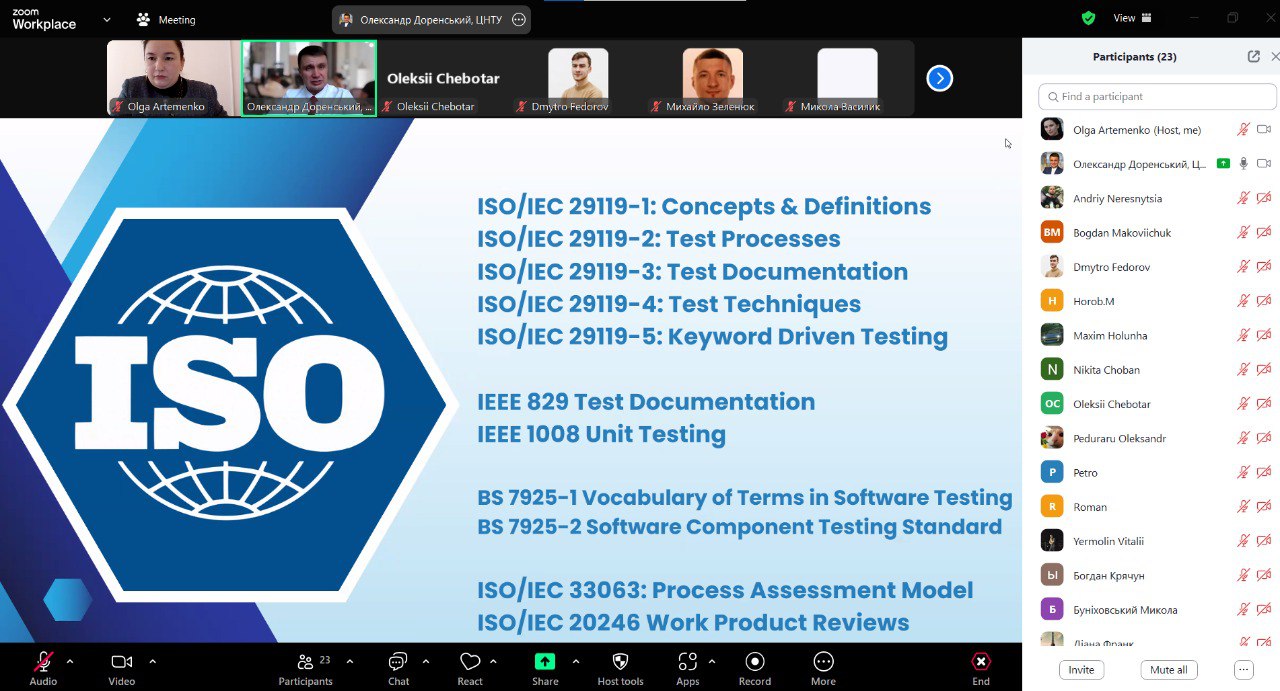Click the BM avatar of Bogdan Makoviichuk
This screenshot has width=1280, height=691.
tap(1052, 232)
